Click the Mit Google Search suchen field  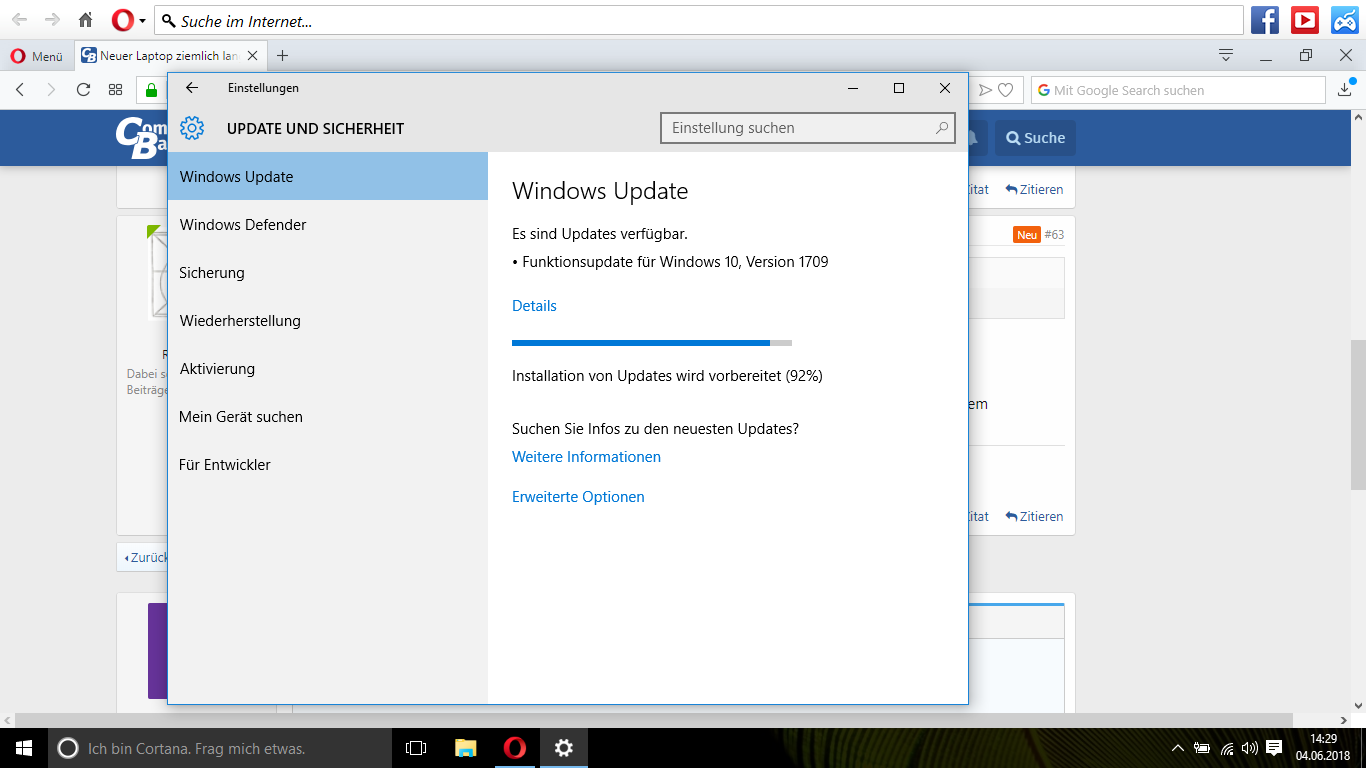click(1178, 90)
